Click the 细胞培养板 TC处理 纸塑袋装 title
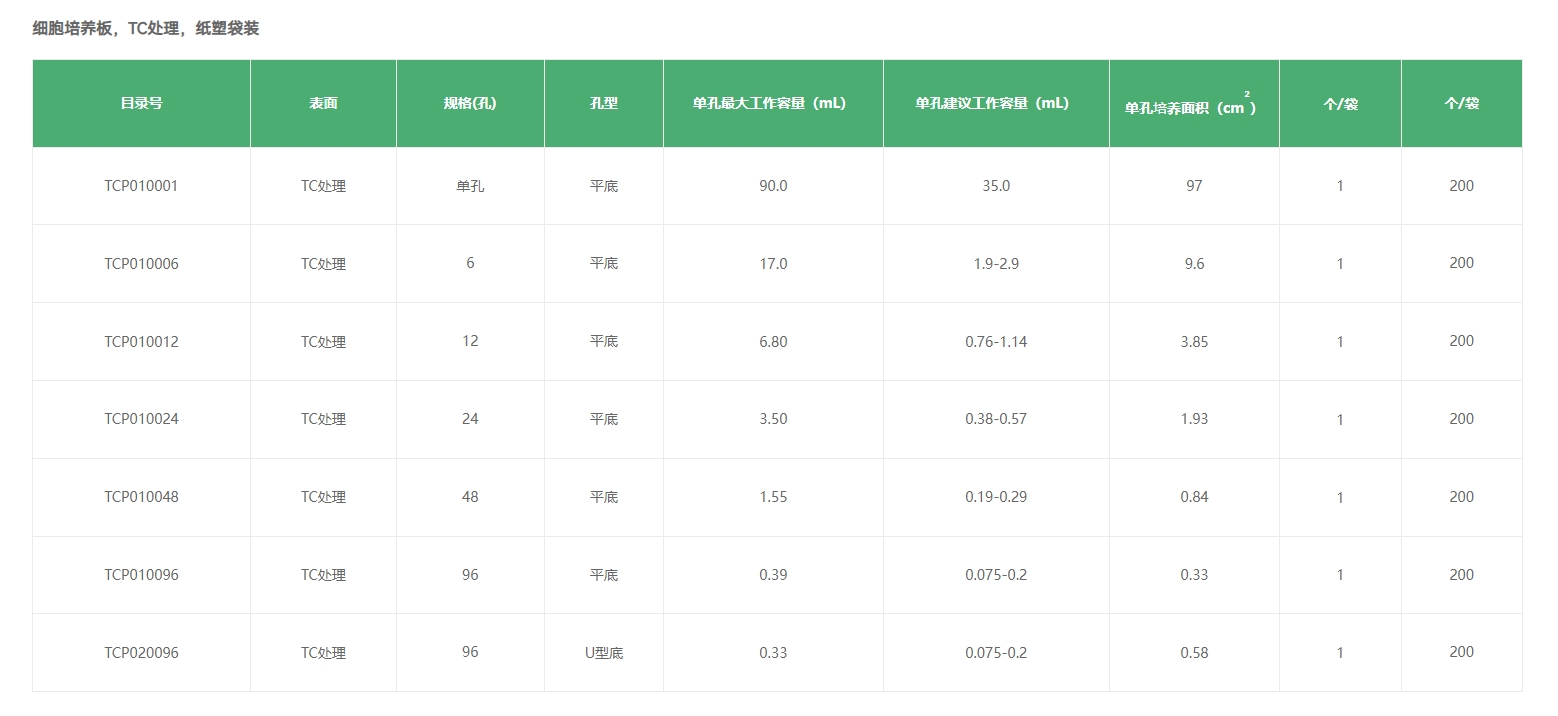 [x=146, y=28]
